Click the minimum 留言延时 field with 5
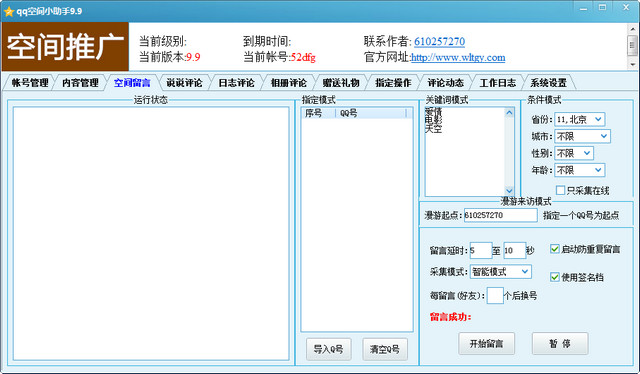Screen dimensions: 640x374 point(481,250)
